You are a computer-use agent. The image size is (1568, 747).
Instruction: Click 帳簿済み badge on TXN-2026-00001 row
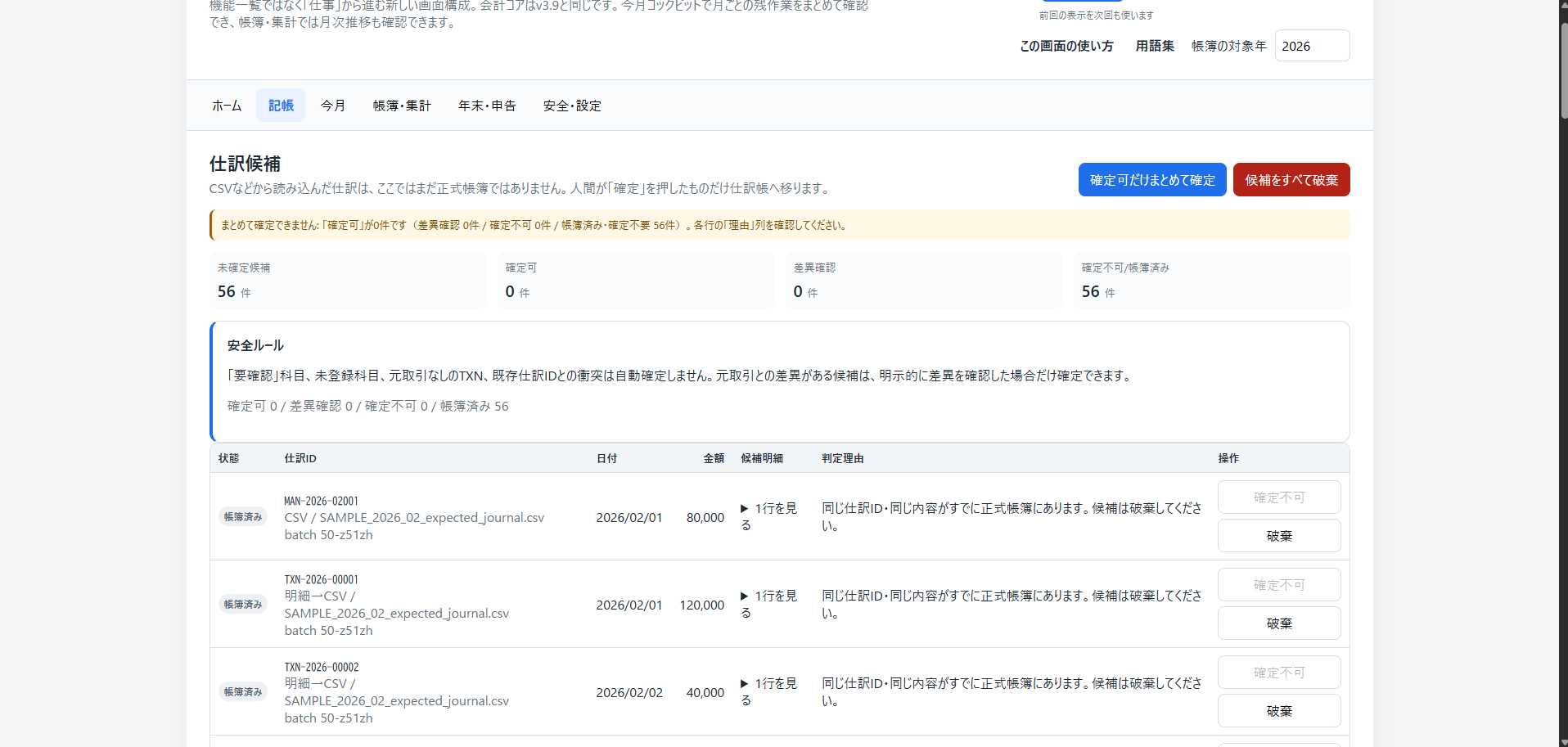pyautogui.click(x=243, y=604)
